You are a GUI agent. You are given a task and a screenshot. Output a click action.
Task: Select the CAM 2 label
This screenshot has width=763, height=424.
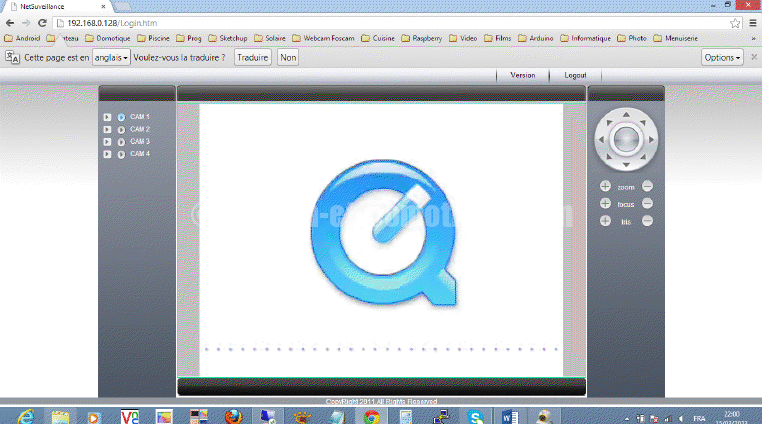[x=140, y=129]
